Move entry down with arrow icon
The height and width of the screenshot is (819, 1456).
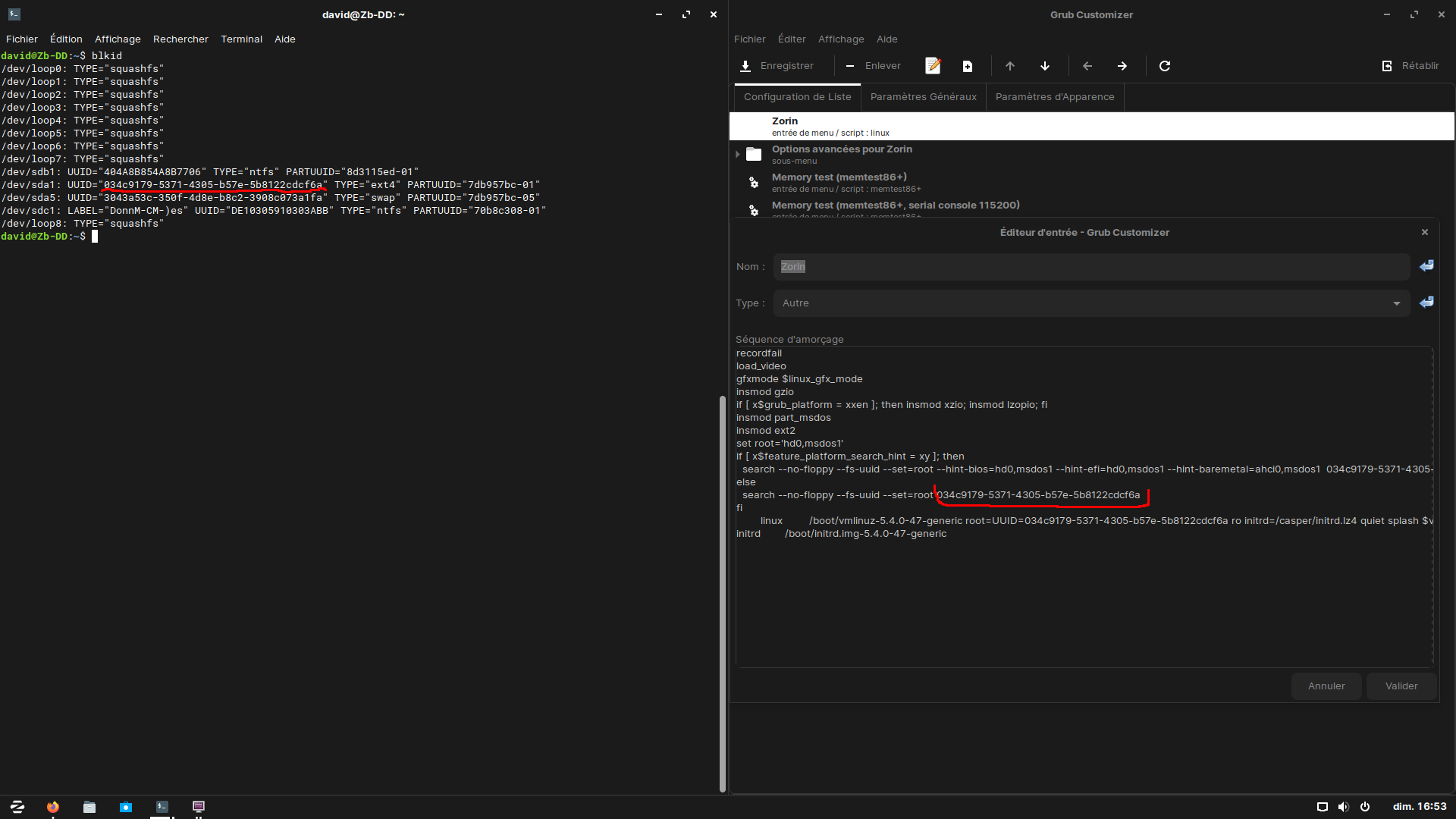click(1045, 66)
